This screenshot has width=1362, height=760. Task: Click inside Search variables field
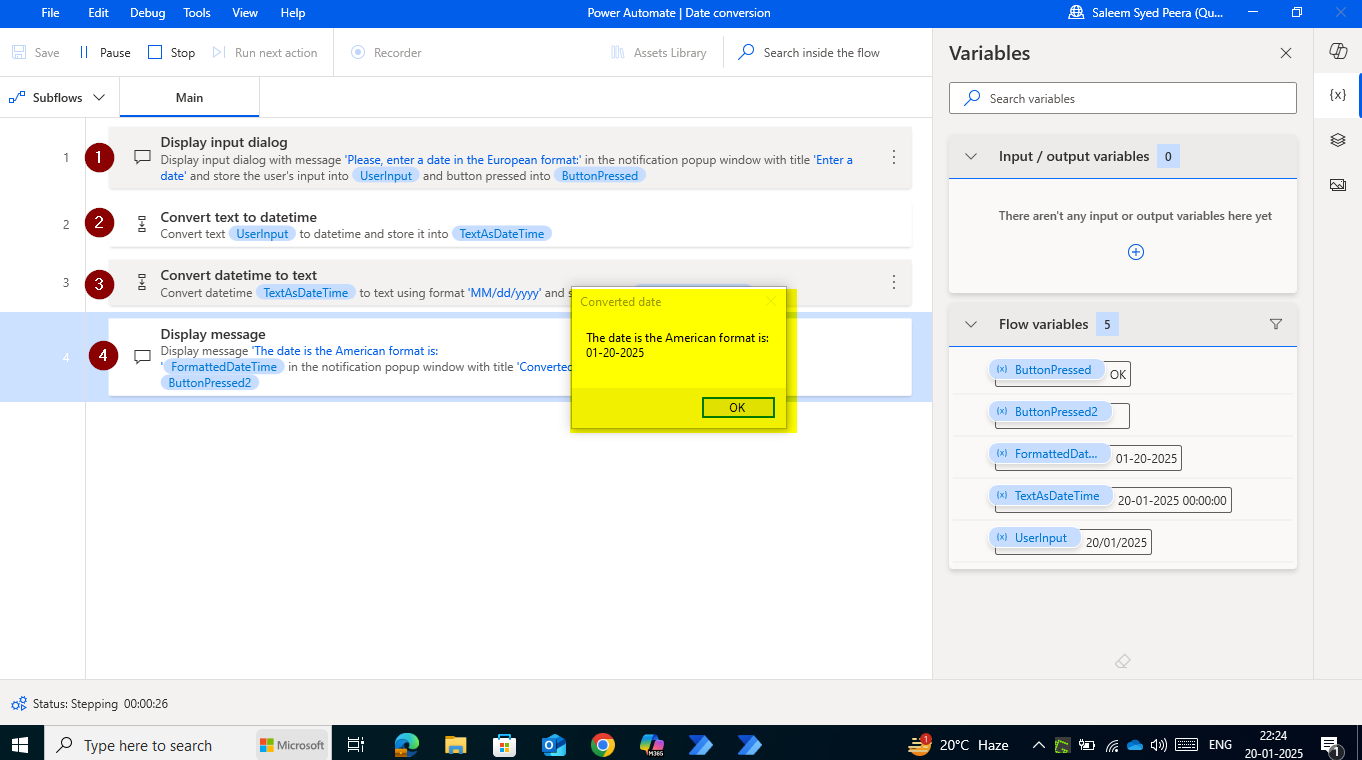(x=1123, y=98)
